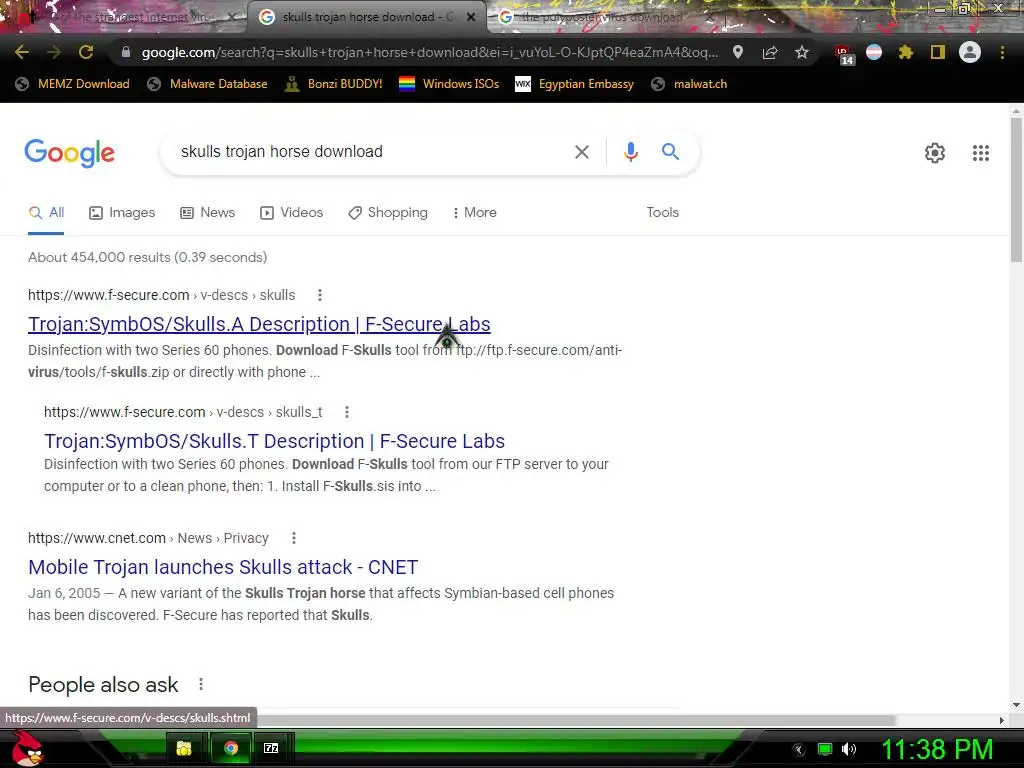Click the f-secure.com v-descs skulls_t breadcrumb
The width and height of the screenshot is (1024, 768).
pyautogui.click(x=184, y=412)
